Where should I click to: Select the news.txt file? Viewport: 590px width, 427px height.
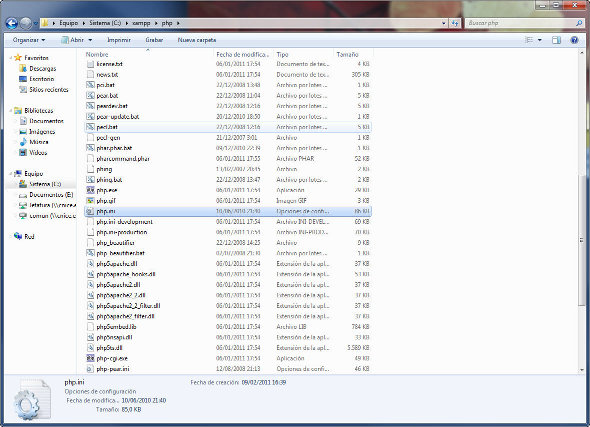point(107,74)
